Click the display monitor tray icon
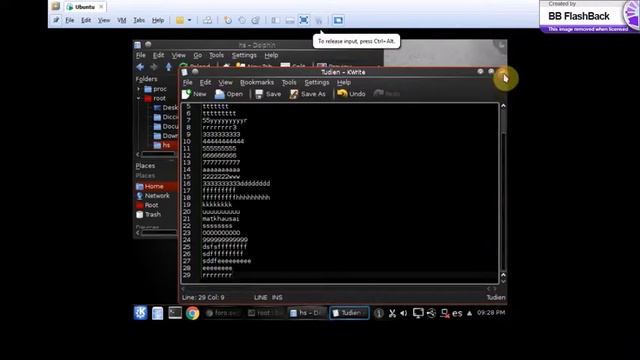The height and width of the screenshot is (360, 640). 418,313
